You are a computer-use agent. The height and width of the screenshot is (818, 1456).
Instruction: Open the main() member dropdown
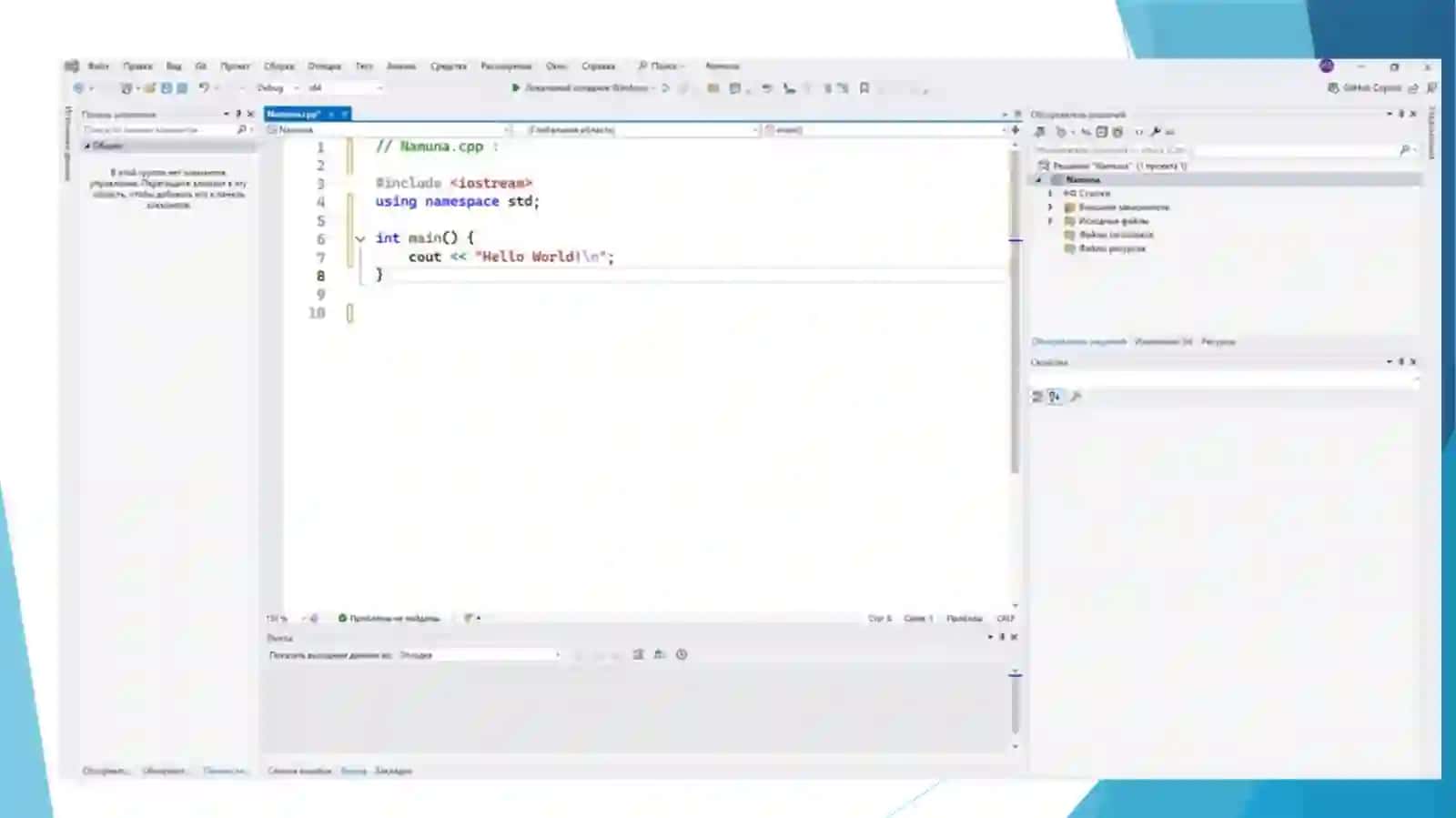pyautogui.click(x=886, y=130)
